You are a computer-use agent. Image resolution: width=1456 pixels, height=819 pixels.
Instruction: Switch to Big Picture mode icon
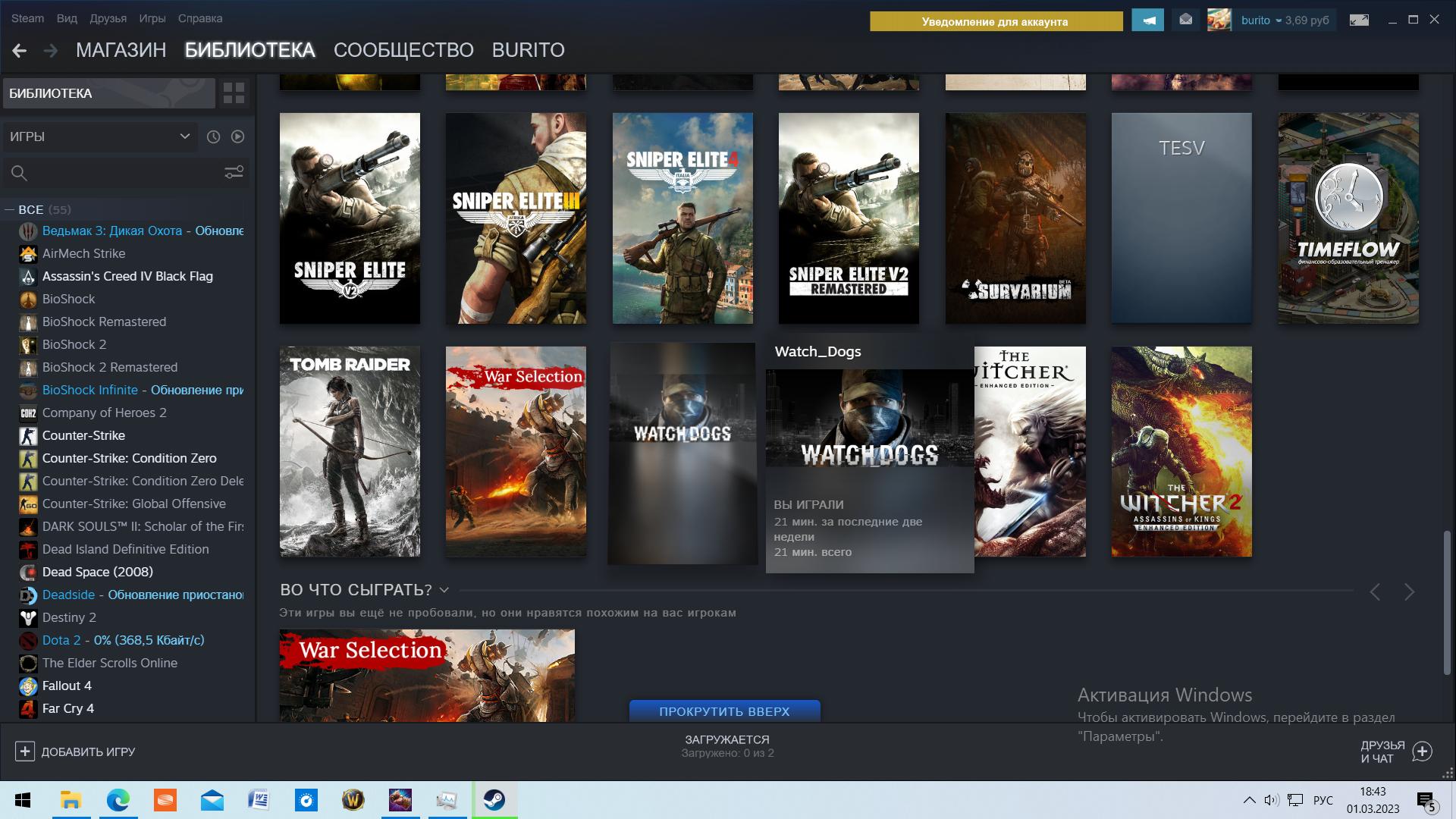(x=1359, y=20)
